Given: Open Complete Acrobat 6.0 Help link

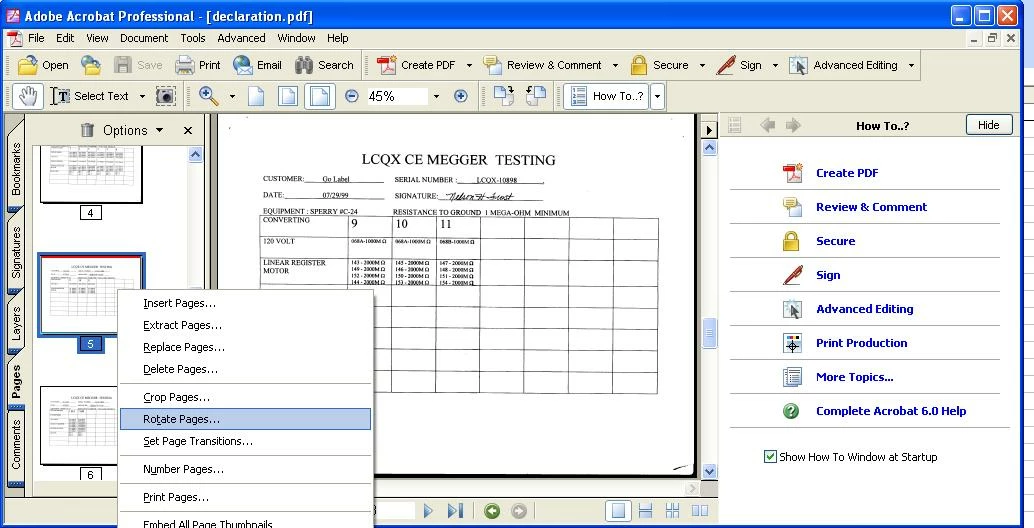Looking at the screenshot, I should click(891, 411).
